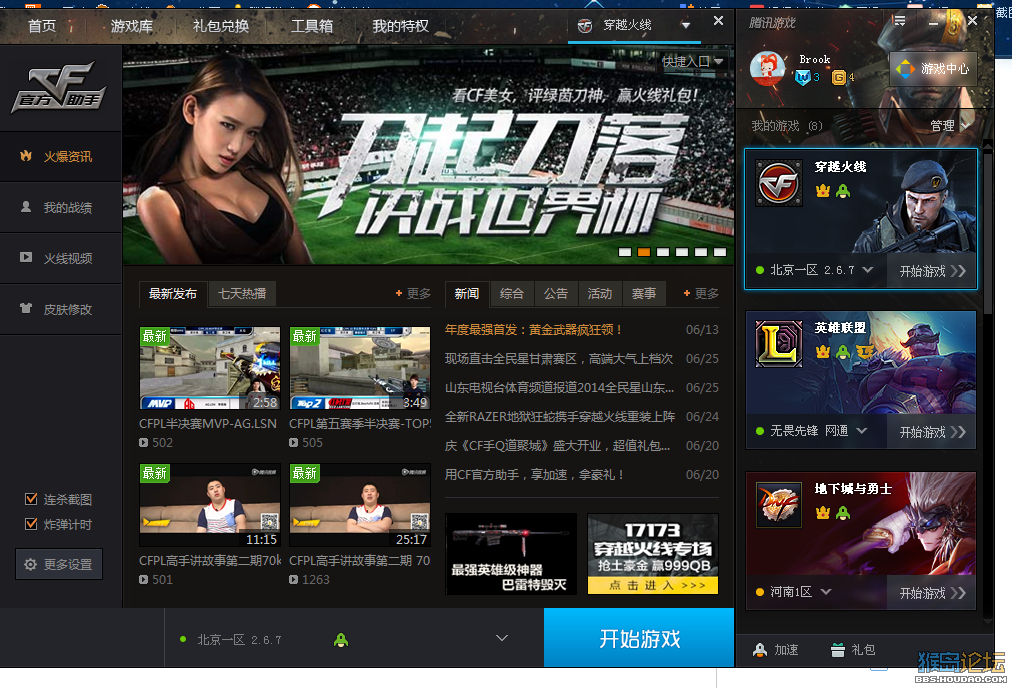Click the crown badge under 地下城与勇士
The width and height of the screenshot is (1012, 688).
(822, 513)
